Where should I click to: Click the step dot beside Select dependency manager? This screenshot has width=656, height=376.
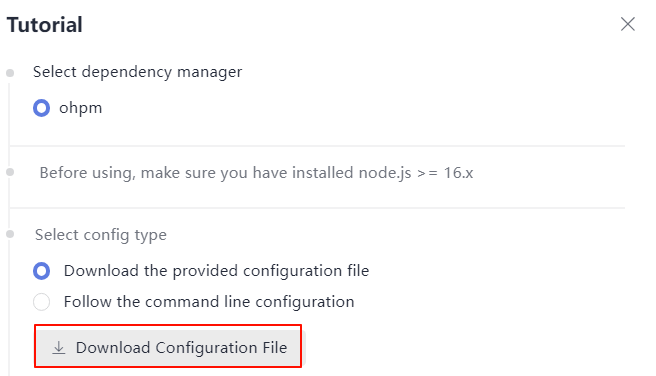(10, 73)
